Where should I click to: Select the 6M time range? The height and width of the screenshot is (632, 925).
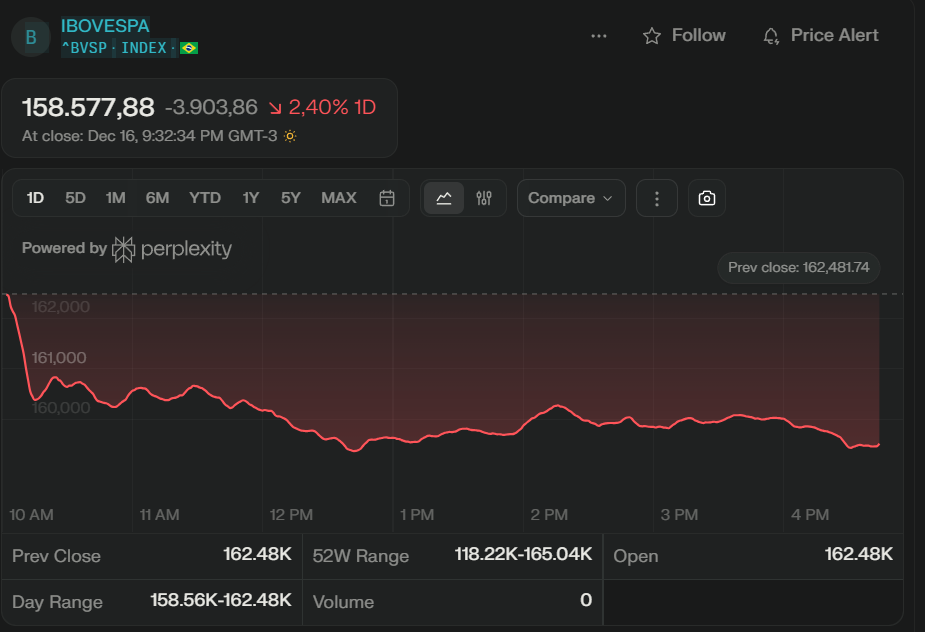(x=157, y=198)
